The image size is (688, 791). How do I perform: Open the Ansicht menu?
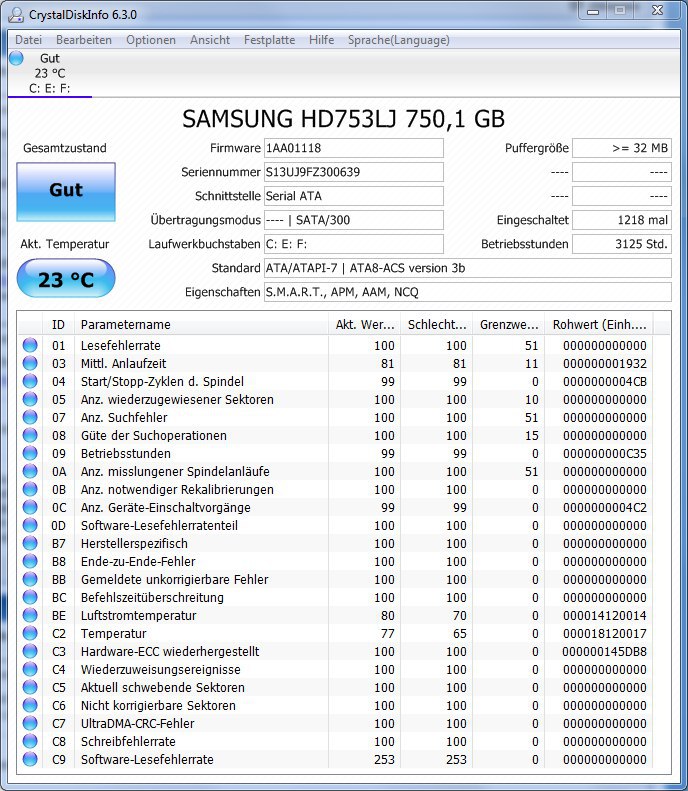point(210,40)
